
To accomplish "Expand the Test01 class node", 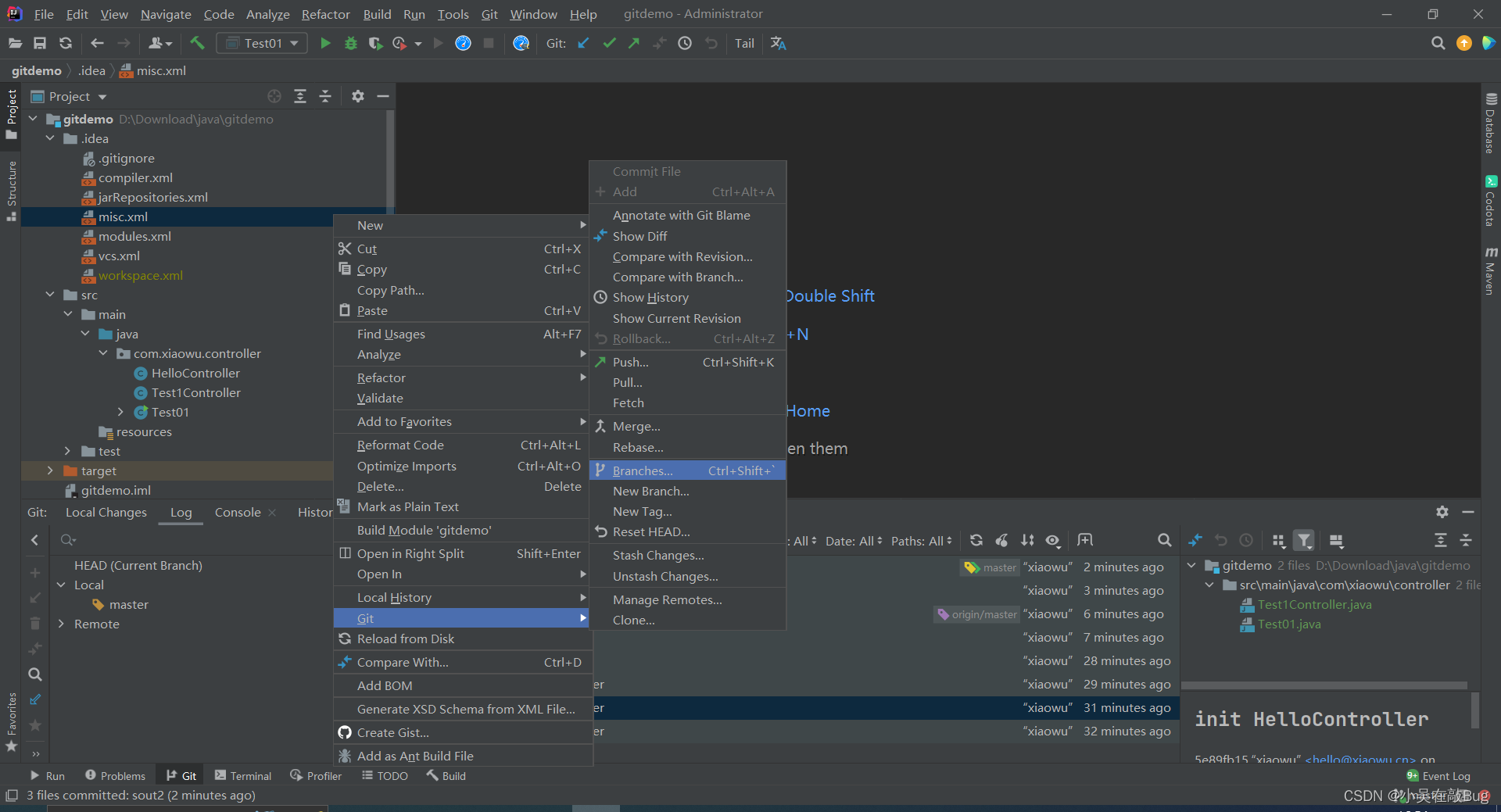I will [120, 412].
